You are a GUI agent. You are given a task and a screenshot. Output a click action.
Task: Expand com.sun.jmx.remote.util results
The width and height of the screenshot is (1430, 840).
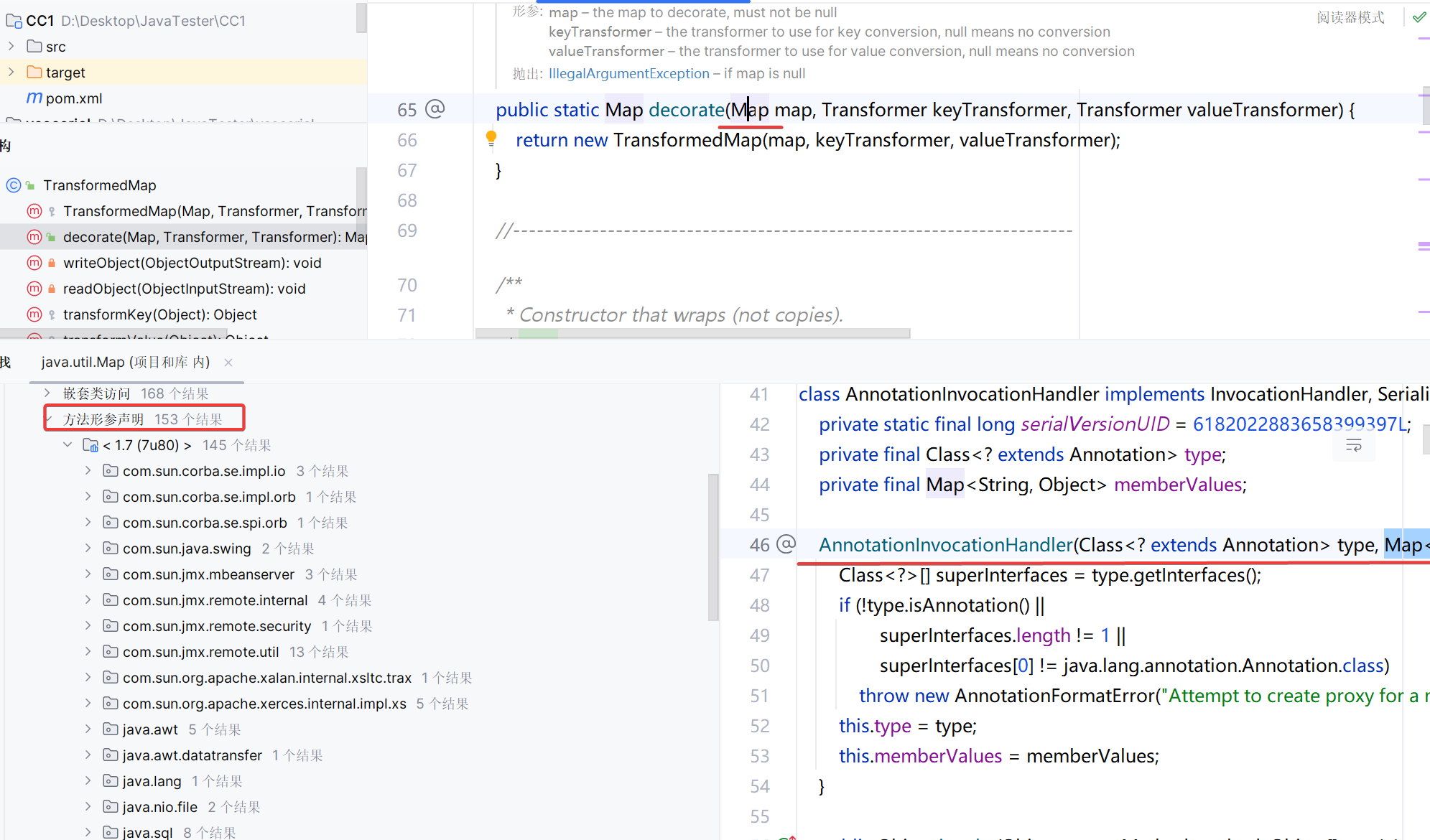(x=88, y=652)
